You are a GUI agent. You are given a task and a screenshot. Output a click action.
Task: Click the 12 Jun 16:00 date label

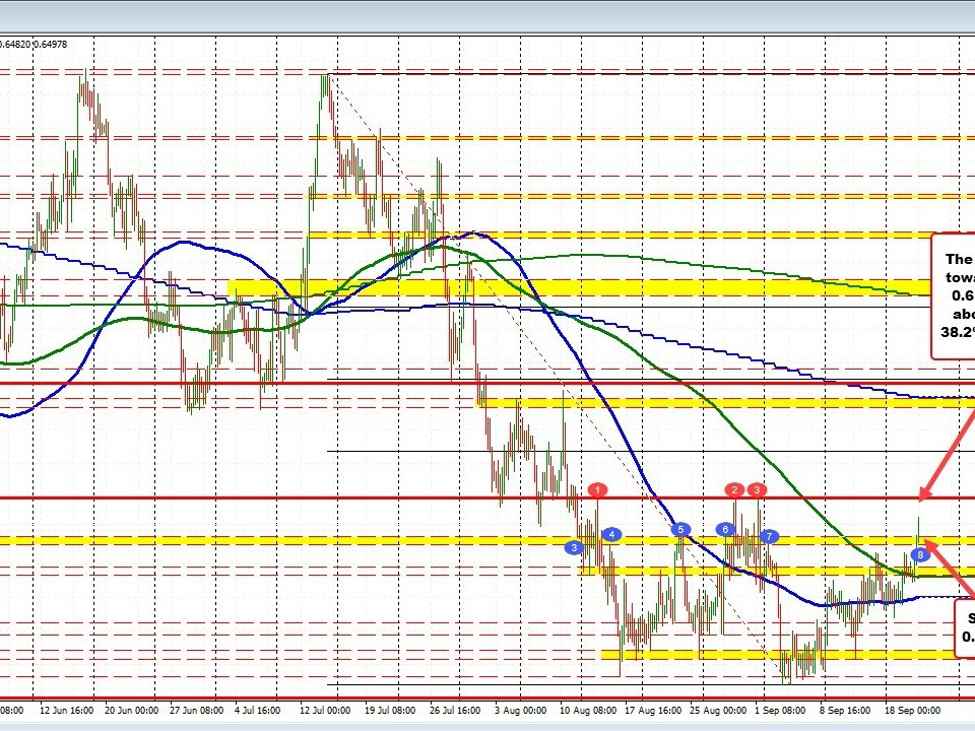[x=67, y=710]
